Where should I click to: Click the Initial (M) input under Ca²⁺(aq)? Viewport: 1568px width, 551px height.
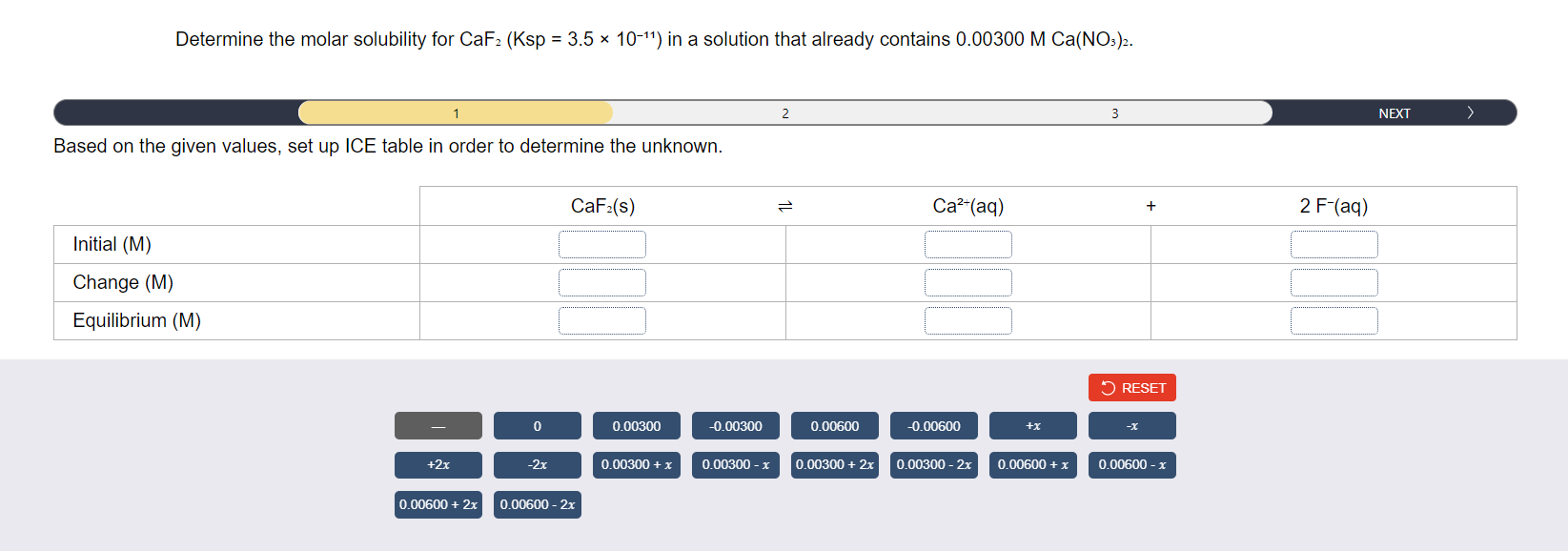[x=968, y=244]
